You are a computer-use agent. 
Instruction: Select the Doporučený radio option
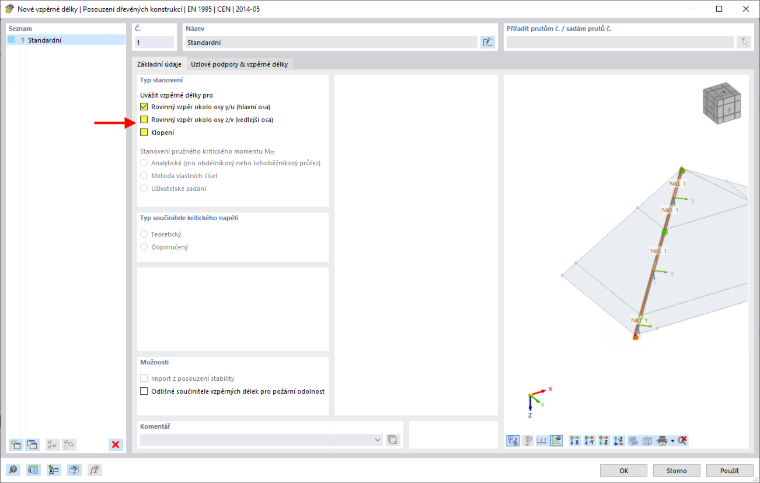[x=144, y=247]
